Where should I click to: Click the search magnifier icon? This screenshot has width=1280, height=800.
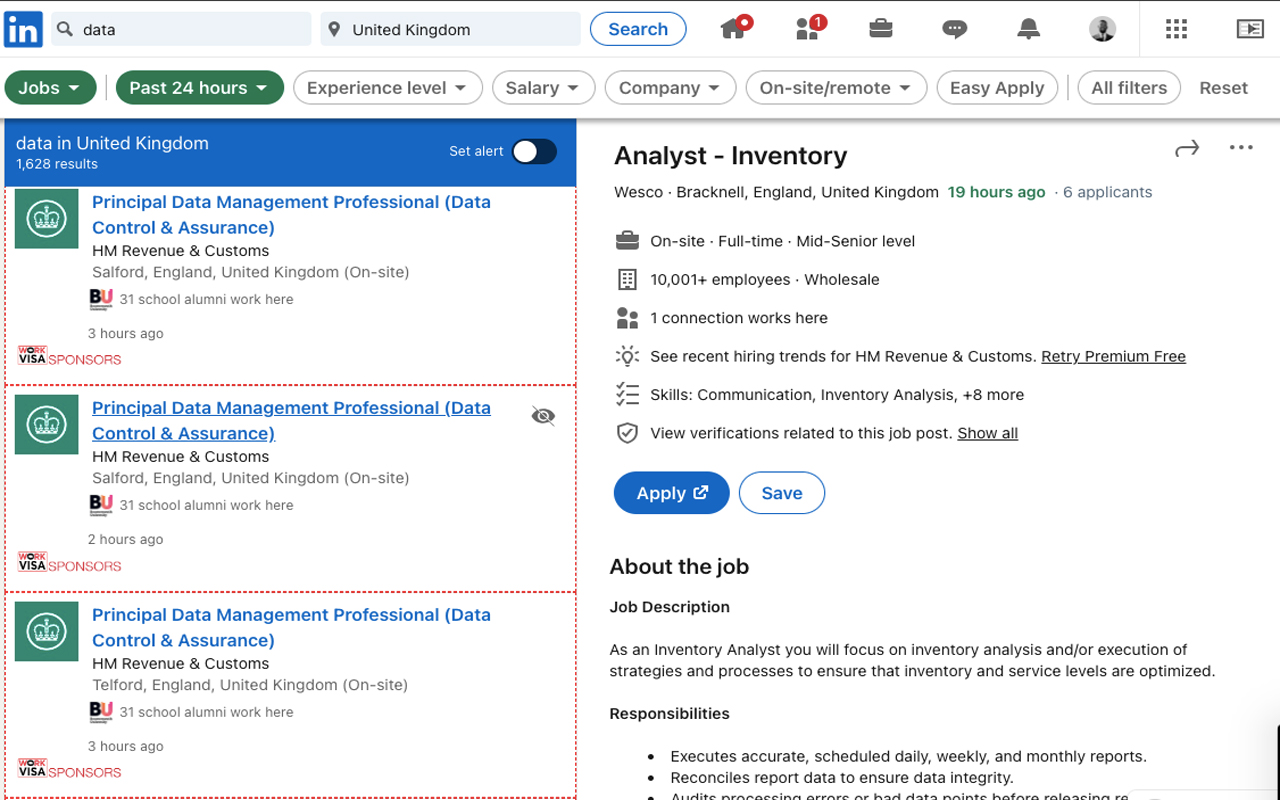(65, 29)
